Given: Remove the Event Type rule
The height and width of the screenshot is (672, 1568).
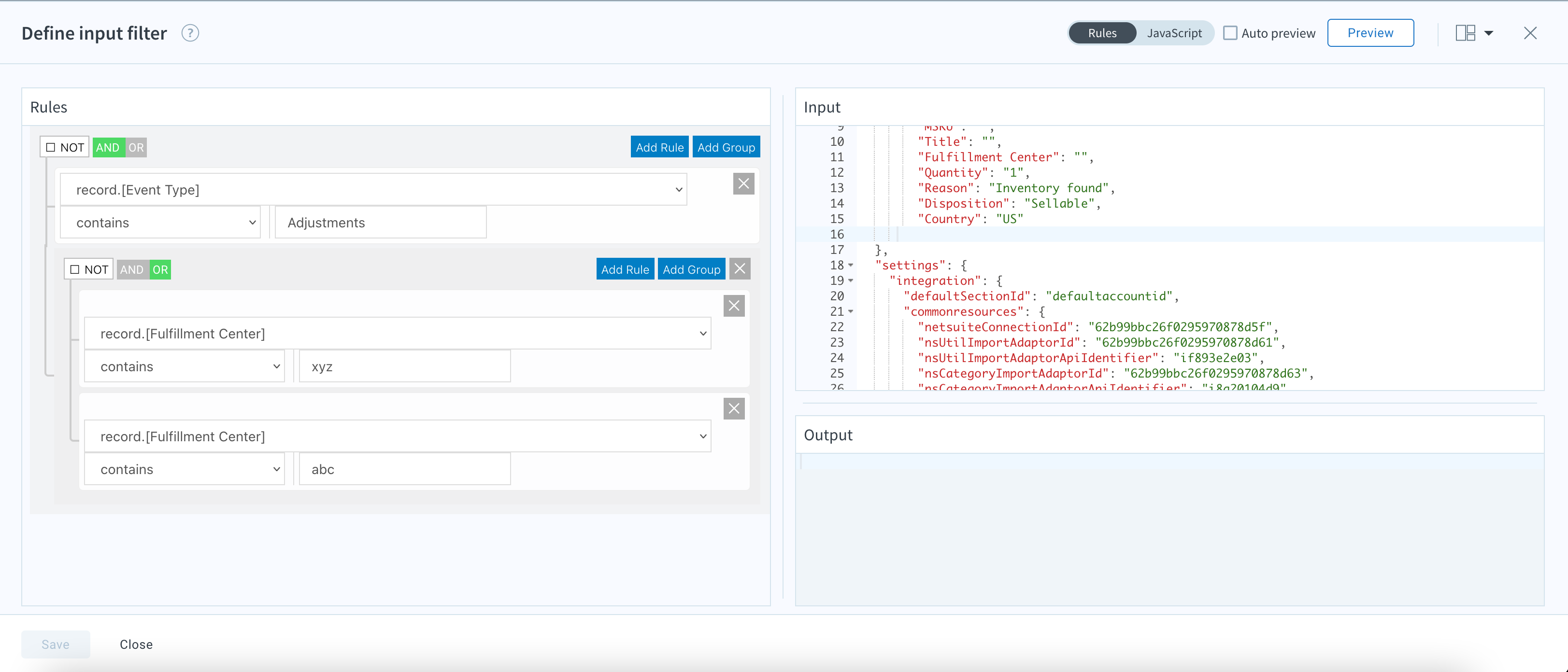Looking at the screenshot, I should click(x=743, y=183).
